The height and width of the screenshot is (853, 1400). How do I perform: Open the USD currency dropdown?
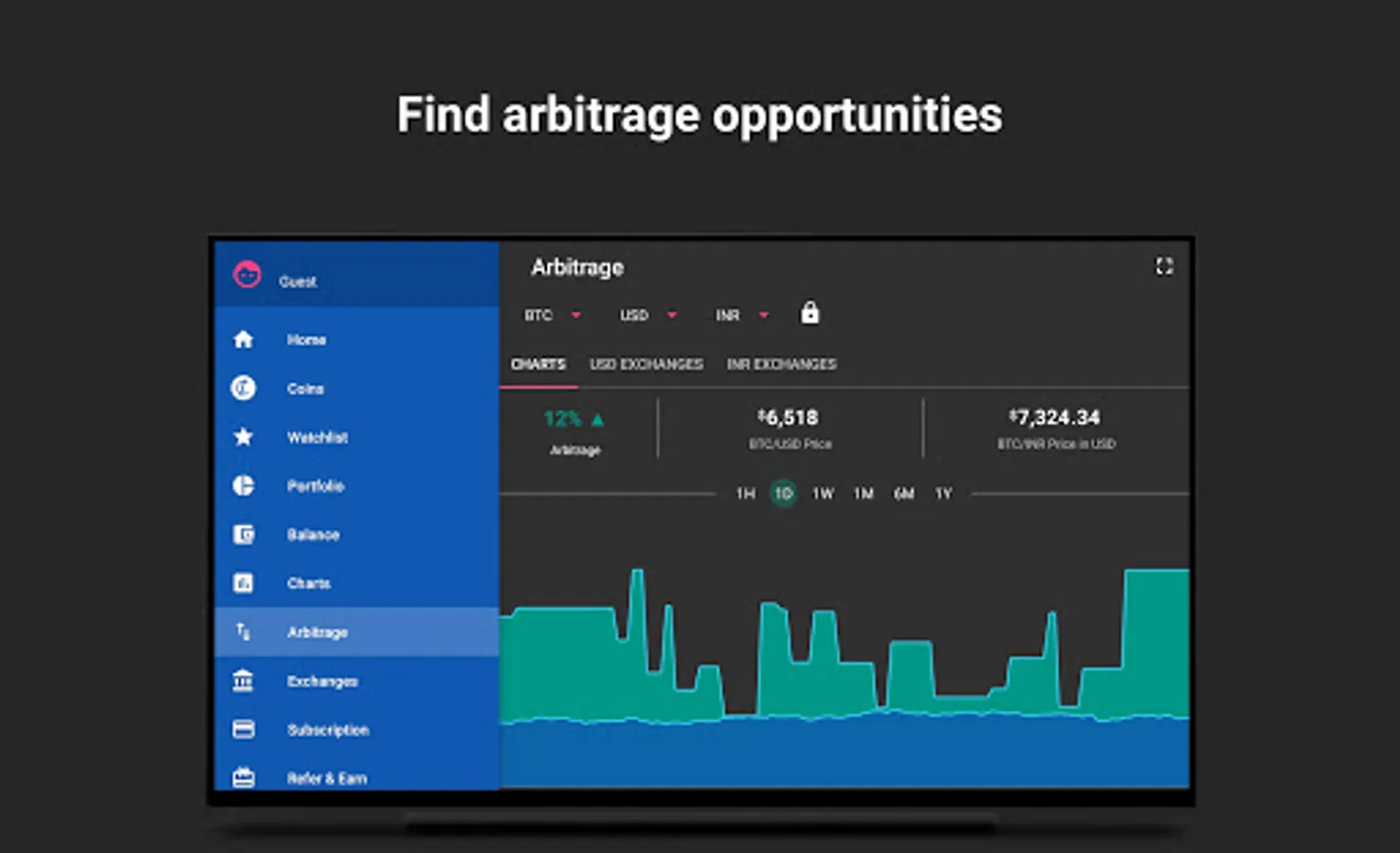(x=649, y=315)
